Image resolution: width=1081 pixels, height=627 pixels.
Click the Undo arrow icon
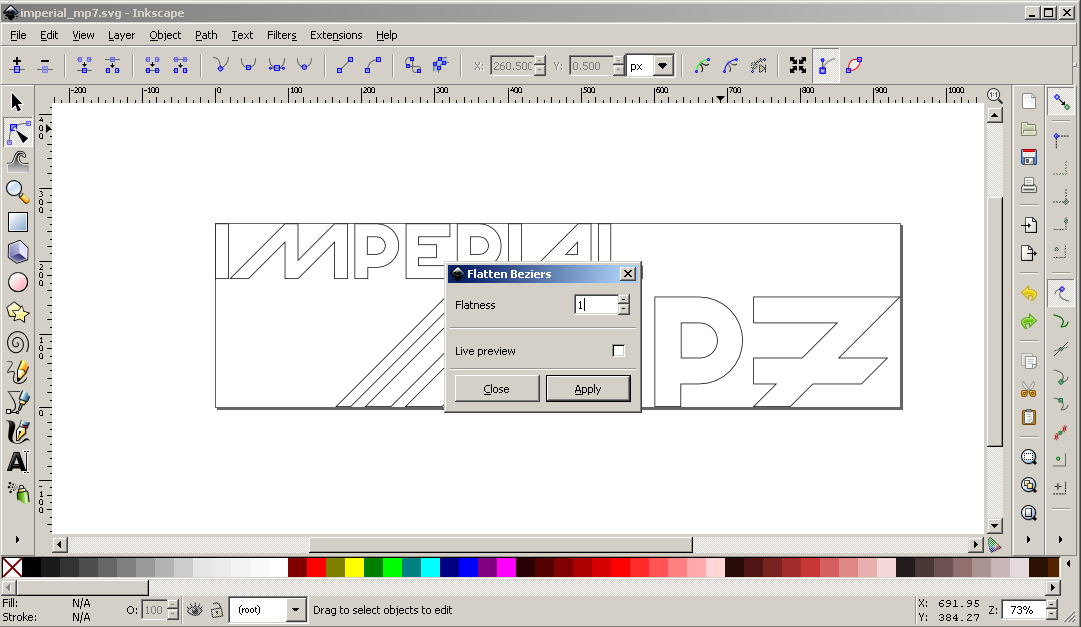point(1028,294)
